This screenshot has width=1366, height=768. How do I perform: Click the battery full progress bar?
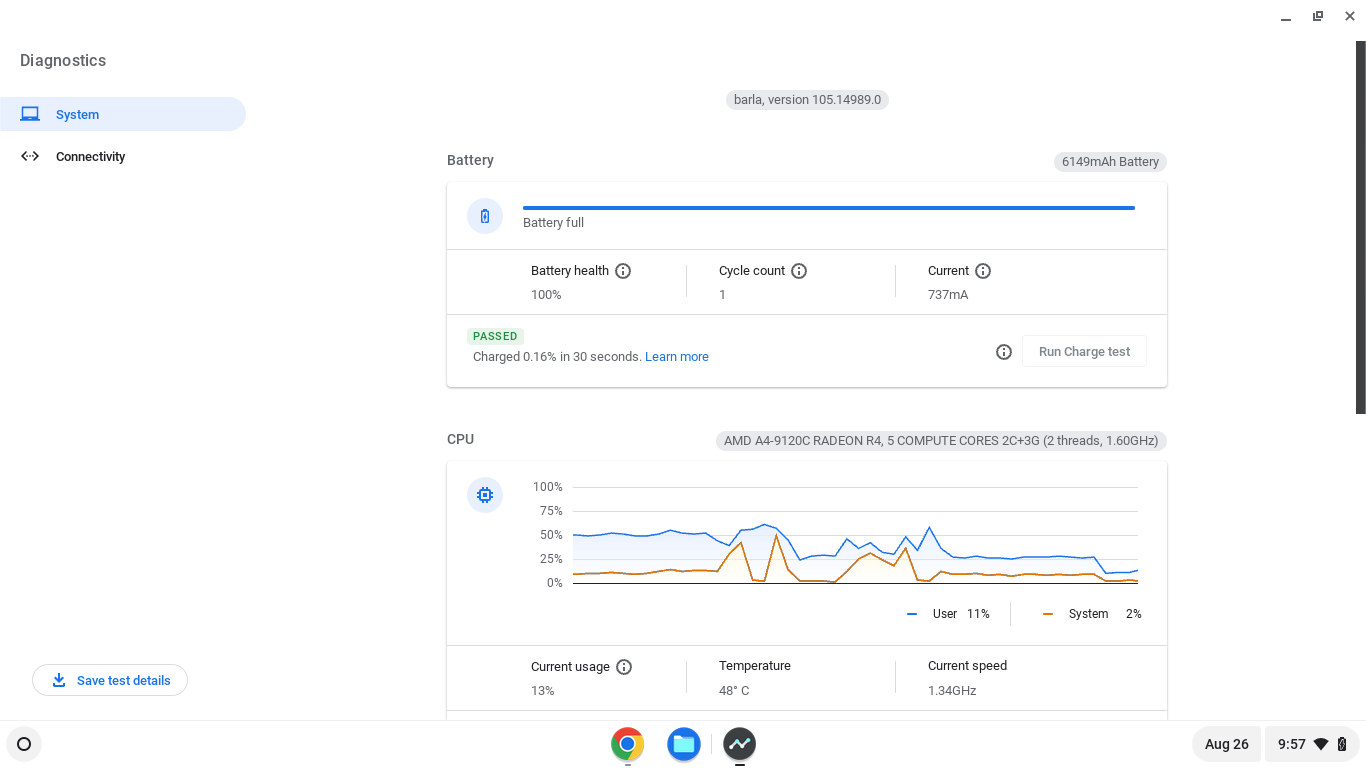pos(828,208)
